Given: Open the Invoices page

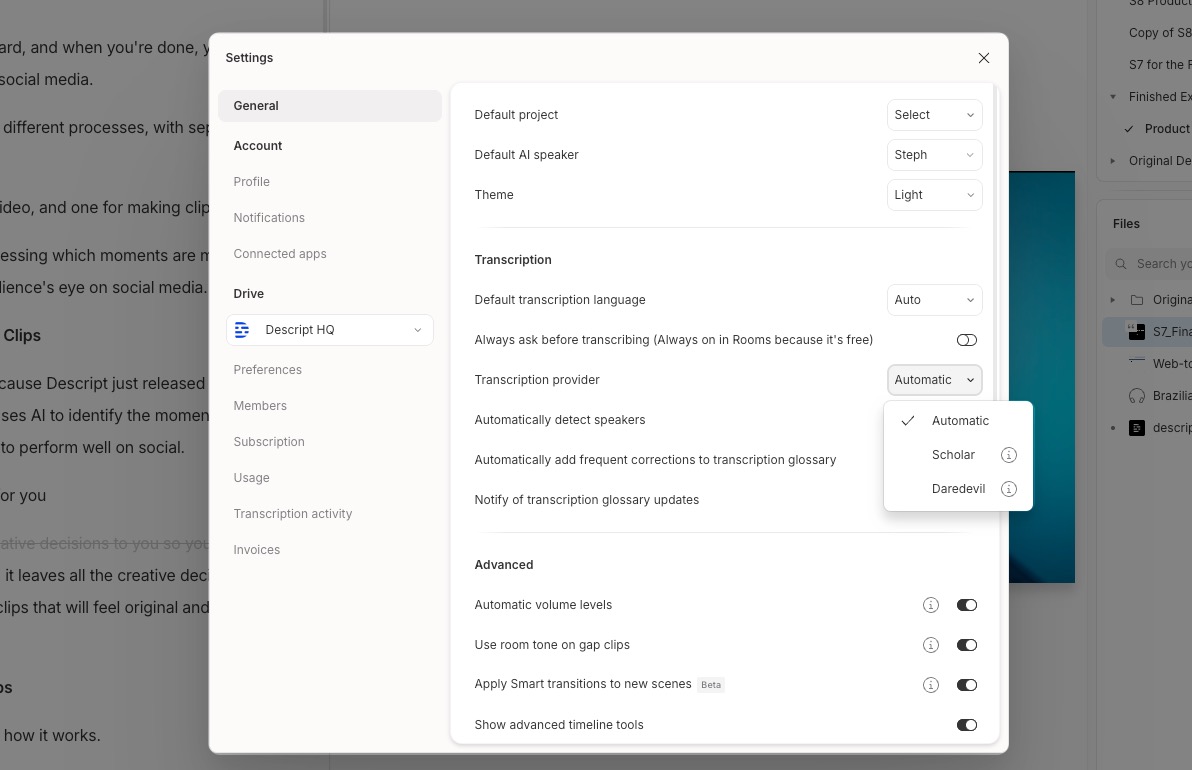Looking at the screenshot, I should (257, 549).
